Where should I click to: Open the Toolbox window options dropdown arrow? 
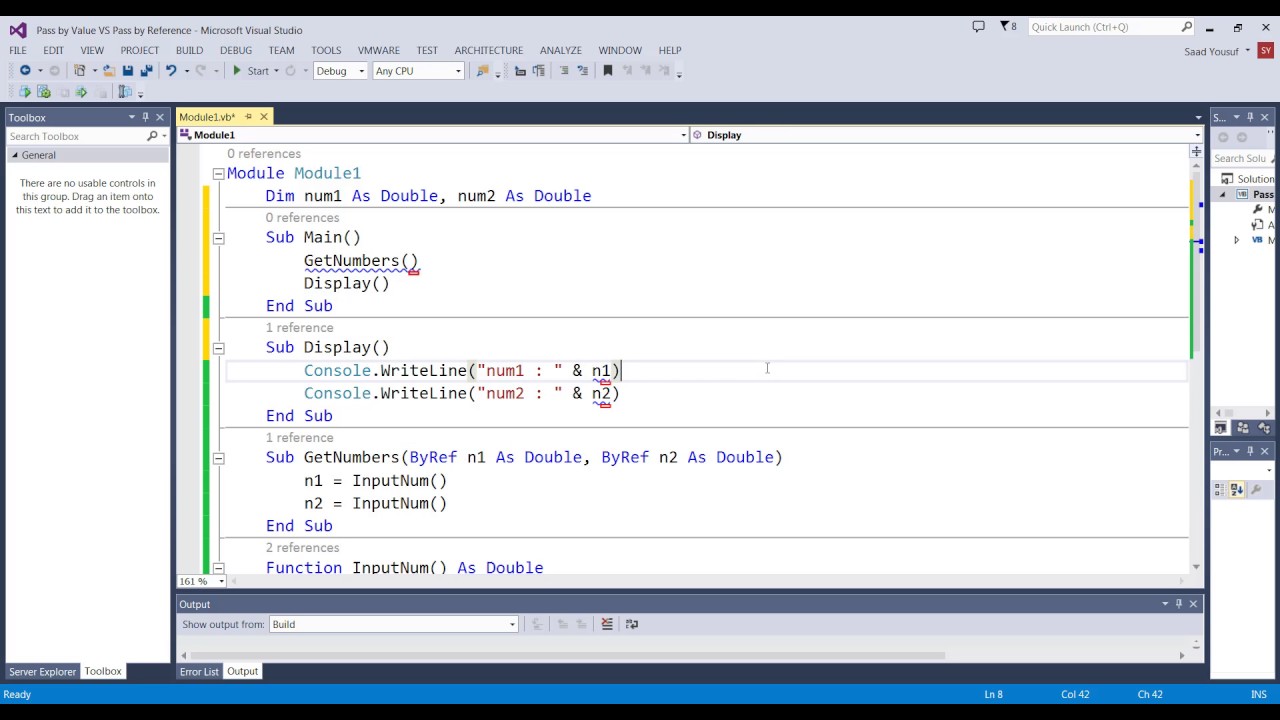(131, 117)
